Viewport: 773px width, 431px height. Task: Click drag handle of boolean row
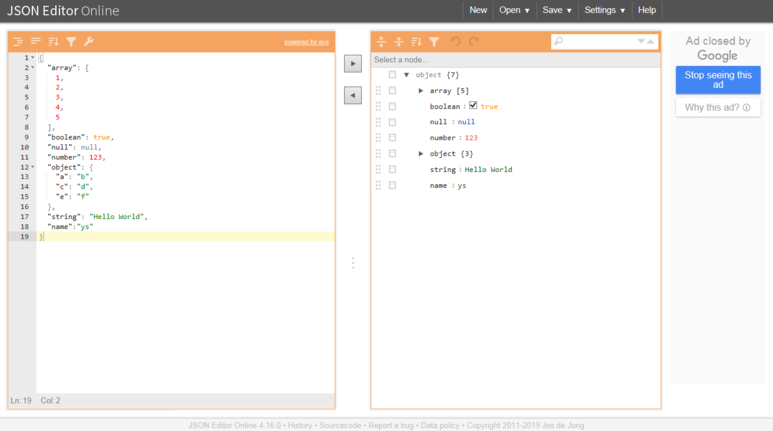pyautogui.click(x=378, y=106)
